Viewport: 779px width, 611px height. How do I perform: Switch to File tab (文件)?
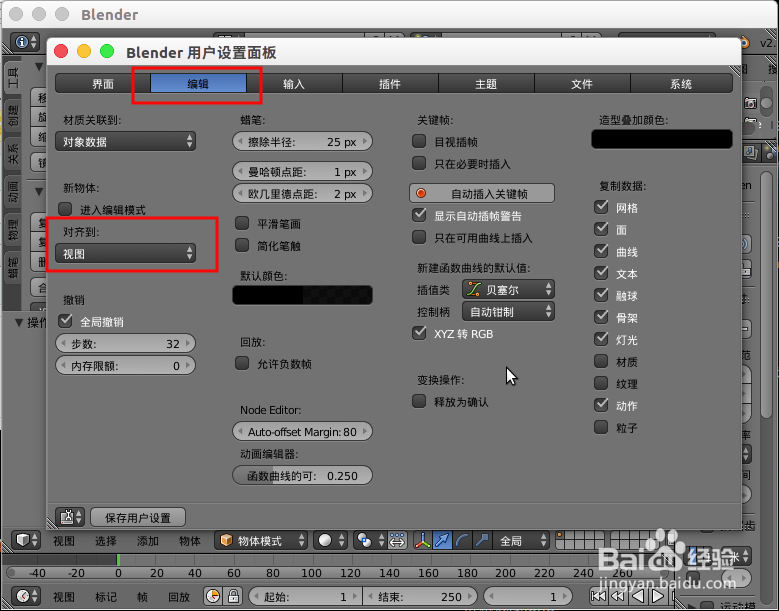pos(582,83)
